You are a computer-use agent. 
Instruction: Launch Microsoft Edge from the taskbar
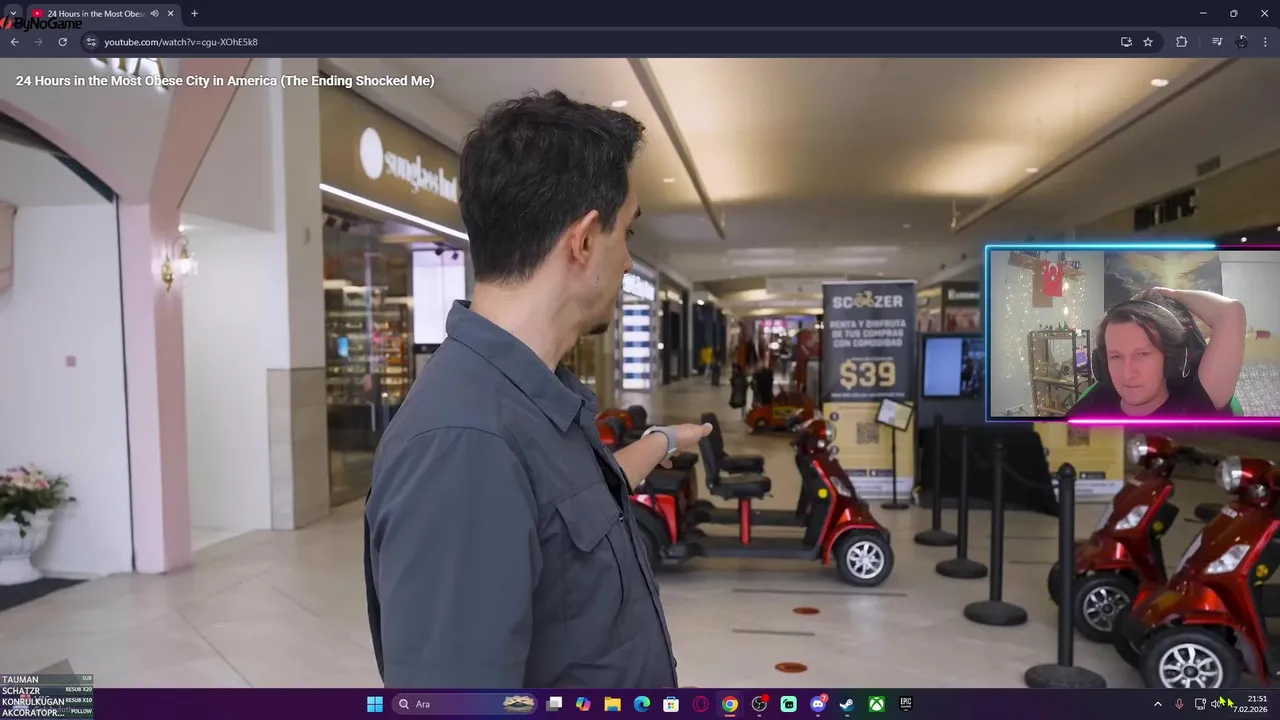coord(642,704)
